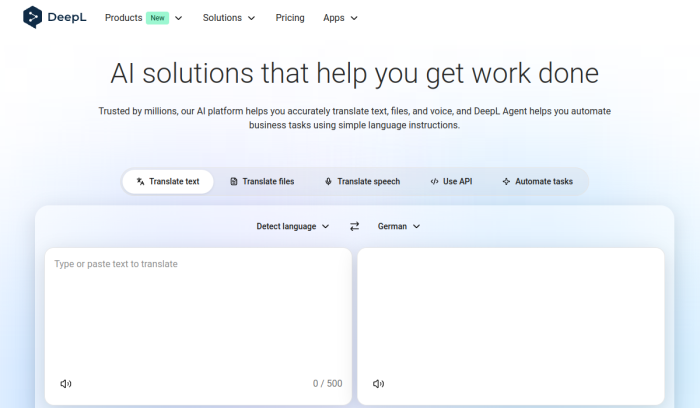Select the Translate speech tab
Image resolution: width=700 pixels, height=408 pixels.
click(362, 182)
